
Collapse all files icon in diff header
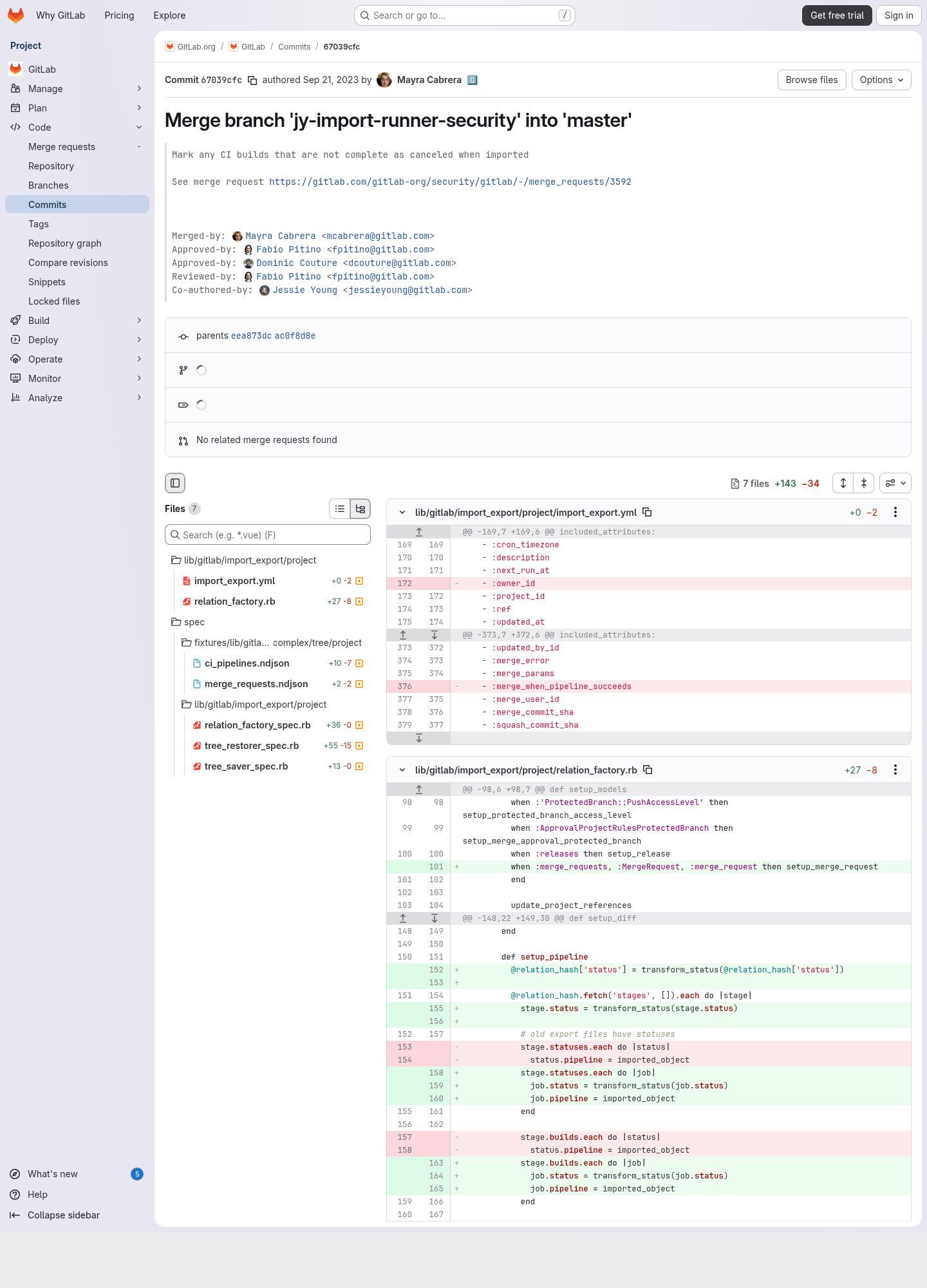864,483
